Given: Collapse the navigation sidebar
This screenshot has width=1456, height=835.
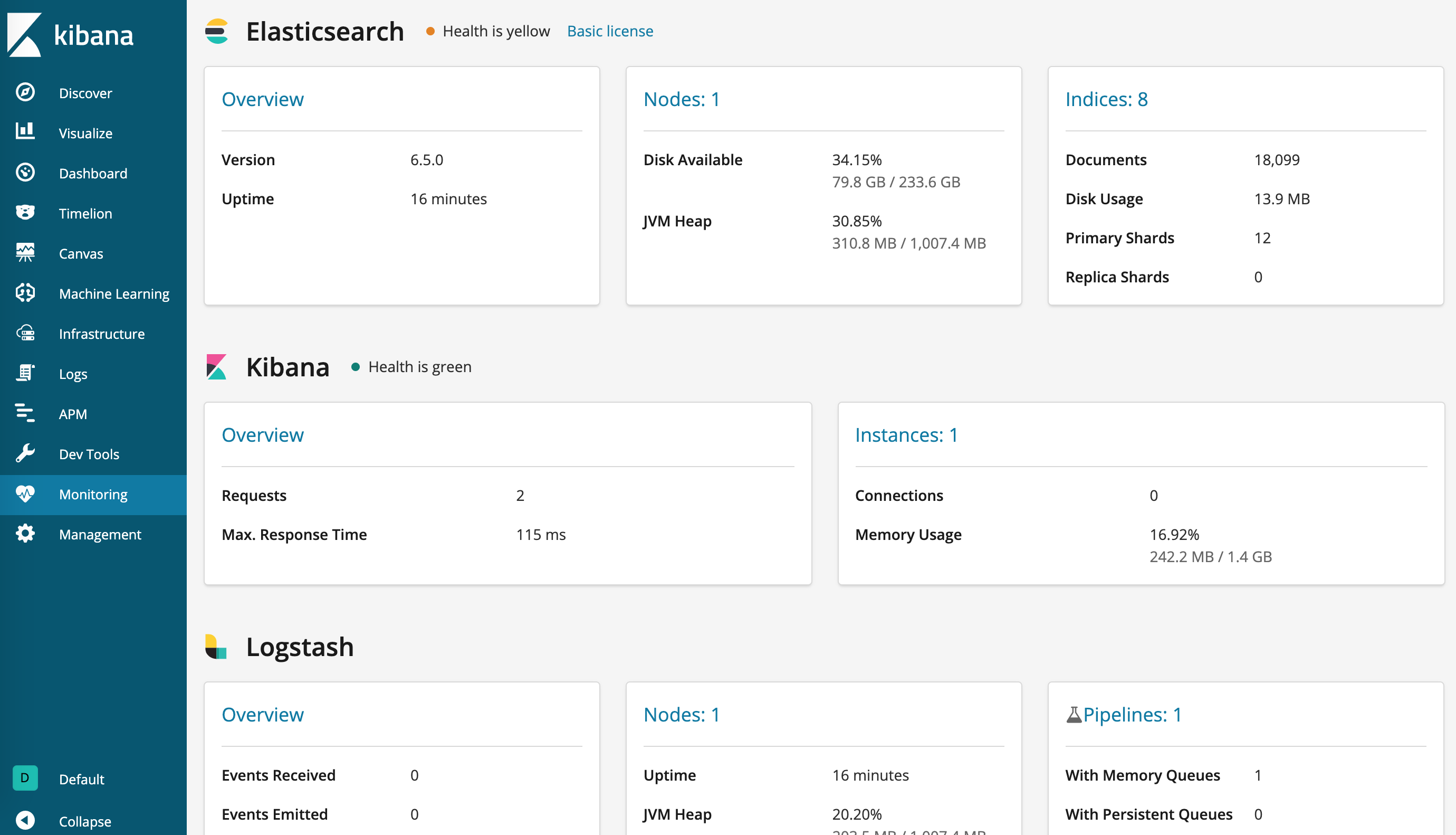Looking at the screenshot, I should 84,820.
